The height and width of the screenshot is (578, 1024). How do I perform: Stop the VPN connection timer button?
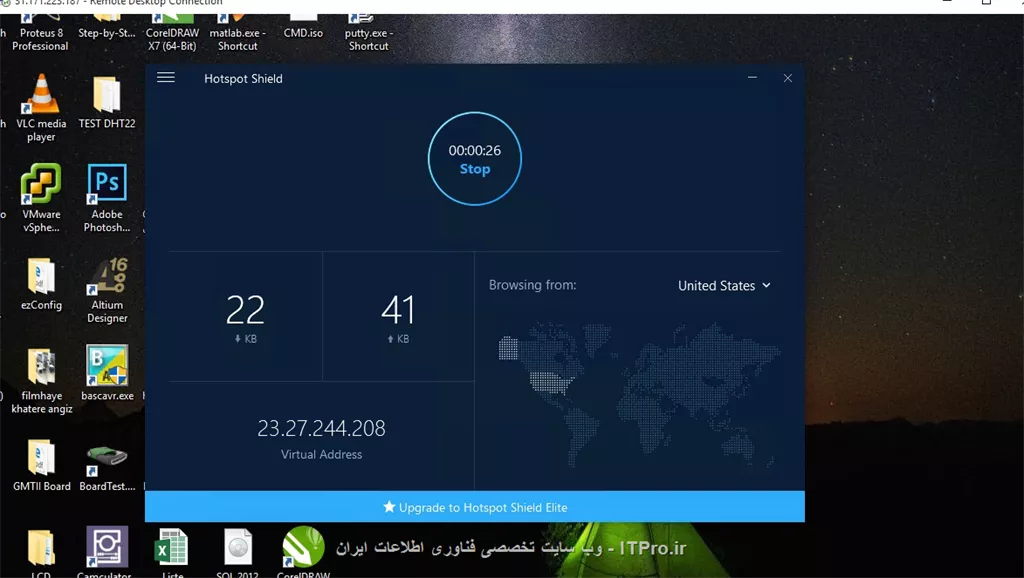click(x=475, y=159)
